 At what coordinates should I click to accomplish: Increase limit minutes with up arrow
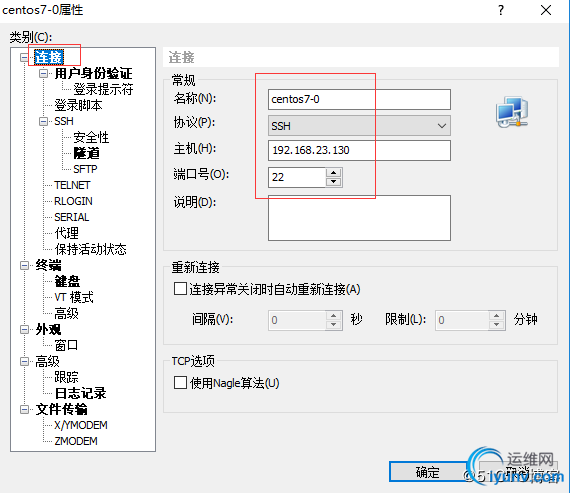[x=497, y=315]
